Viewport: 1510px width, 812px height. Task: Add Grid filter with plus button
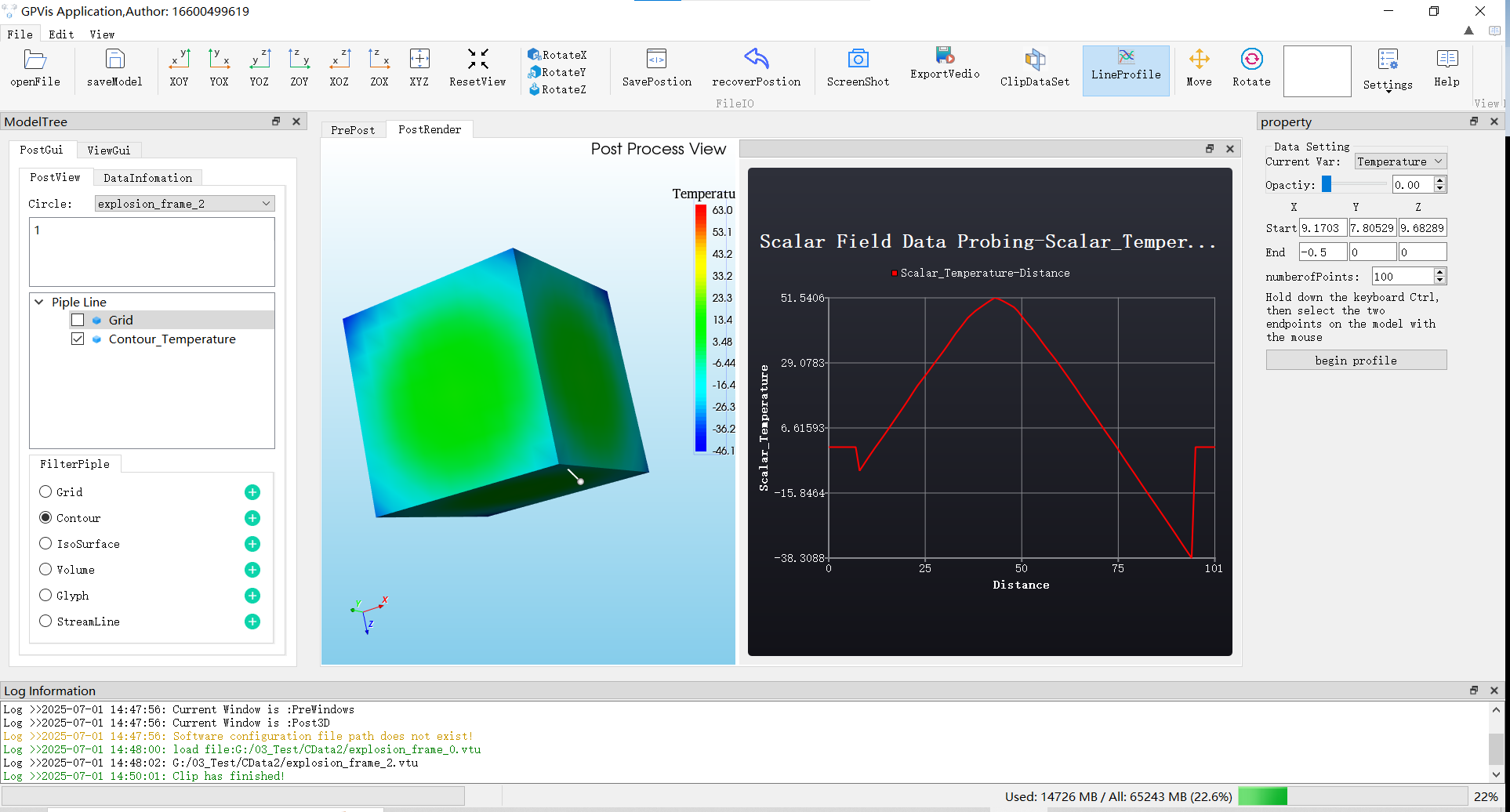(x=252, y=492)
